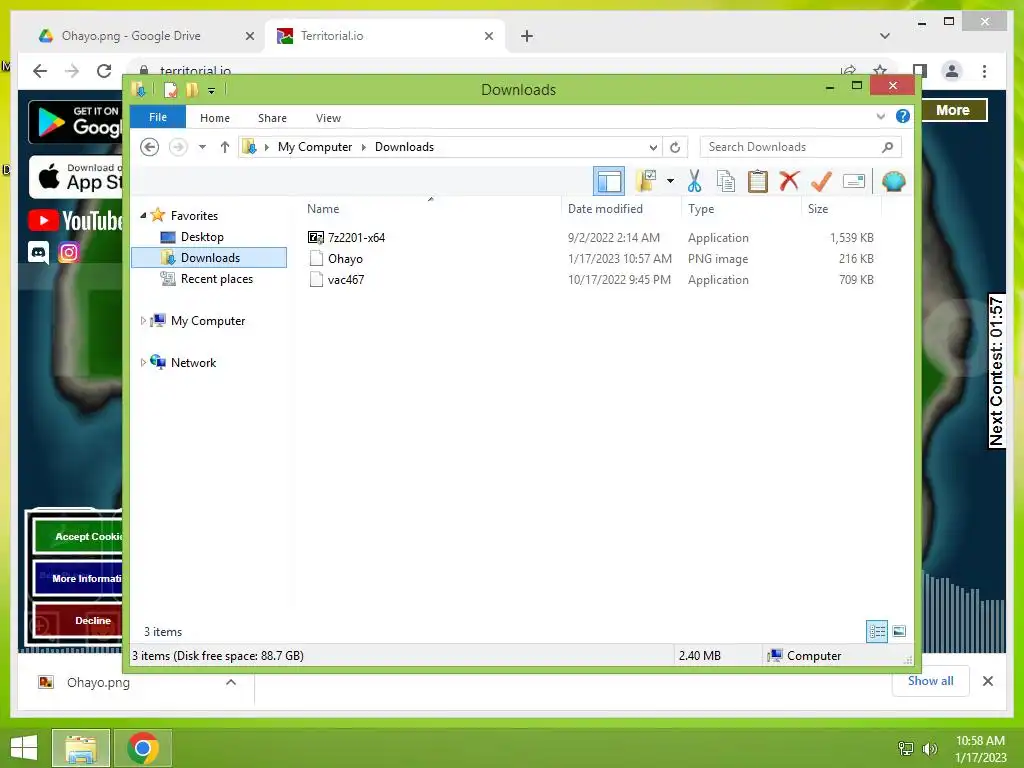Screen dimensions: 1024x768
Task: Open the Chrome three-dot menu
Action: tap(984, 71)
